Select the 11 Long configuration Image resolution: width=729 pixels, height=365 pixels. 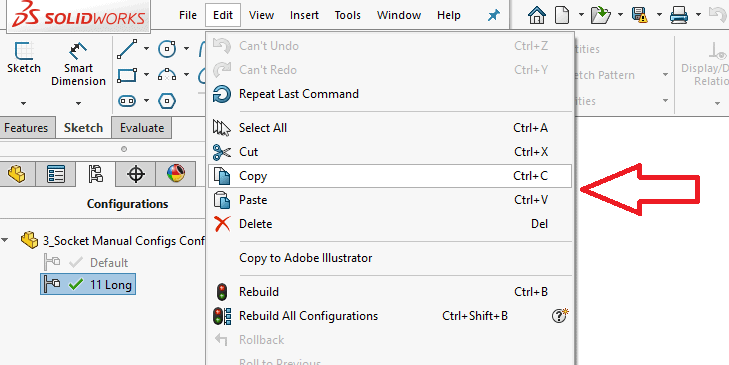[x=88, y=285]
